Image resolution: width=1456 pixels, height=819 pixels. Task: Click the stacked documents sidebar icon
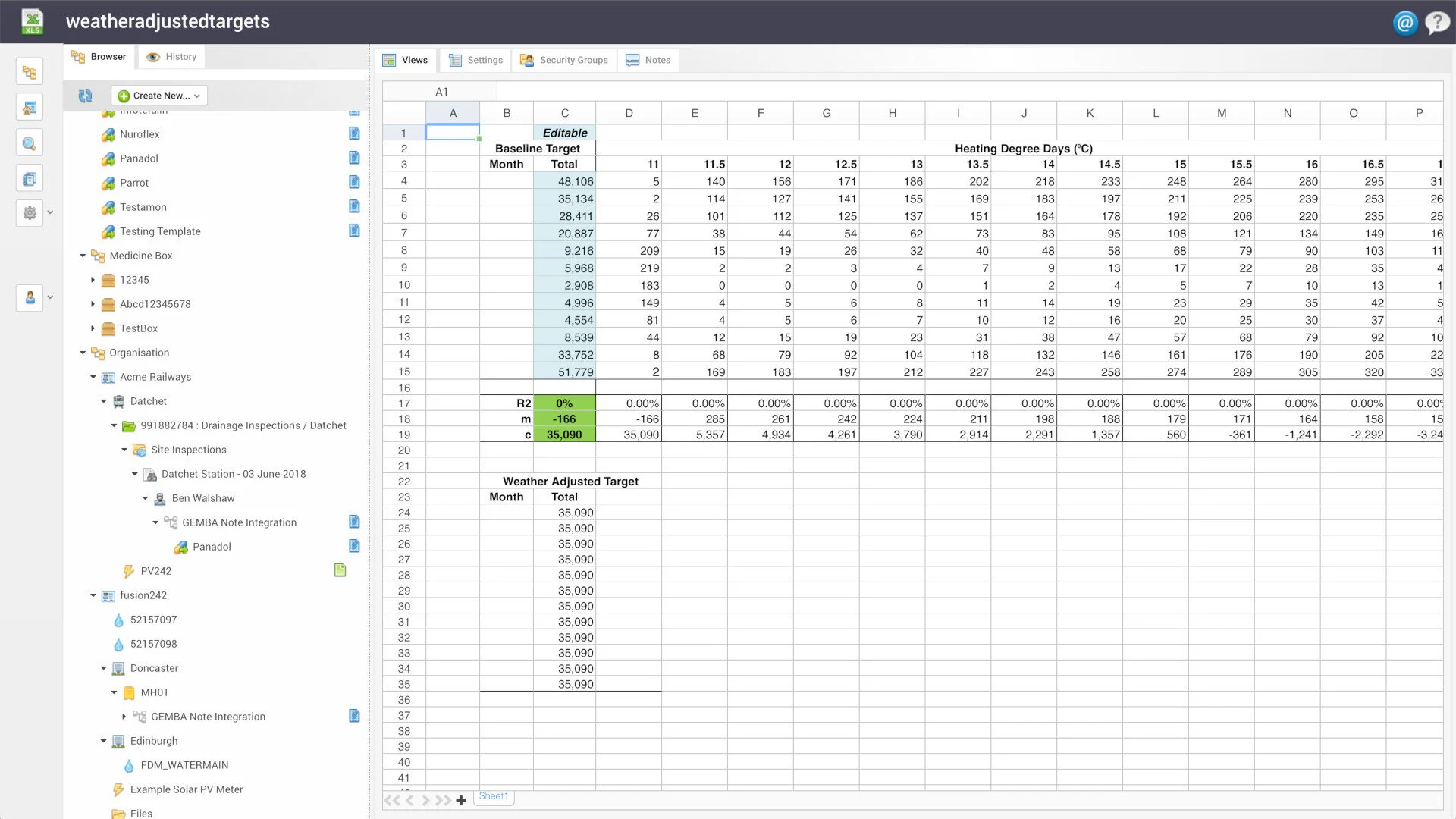click(30, 179)
